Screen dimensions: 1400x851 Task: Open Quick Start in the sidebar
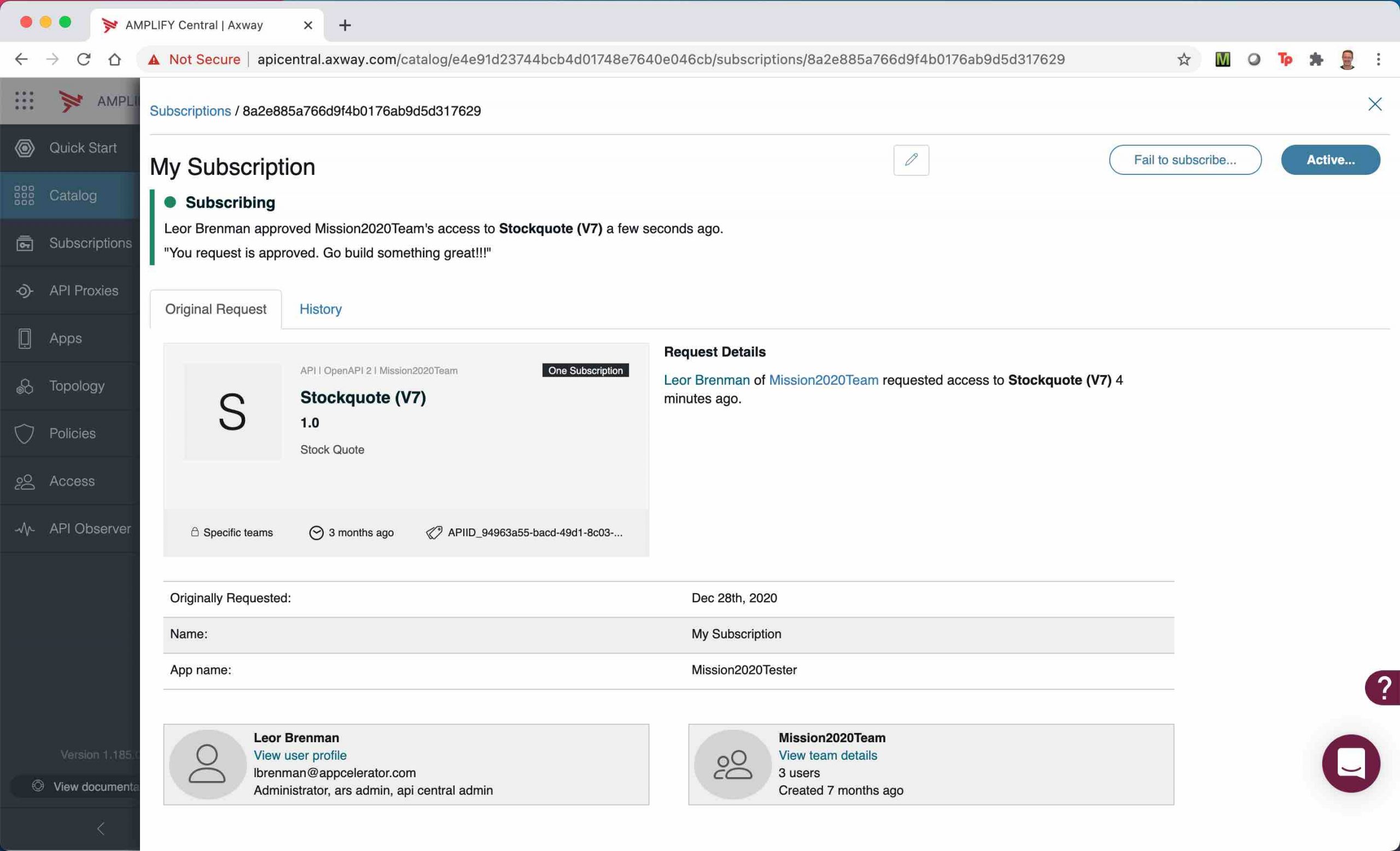(x=70, y=148)
